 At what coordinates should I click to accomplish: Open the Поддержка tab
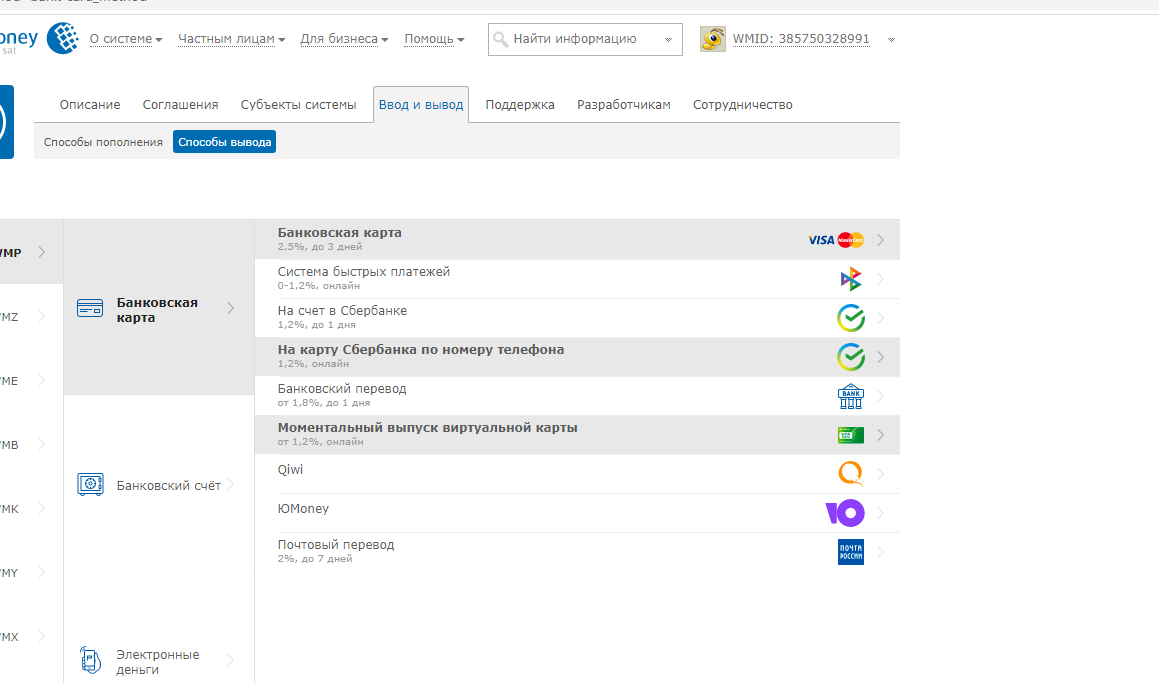coord(520,105)
